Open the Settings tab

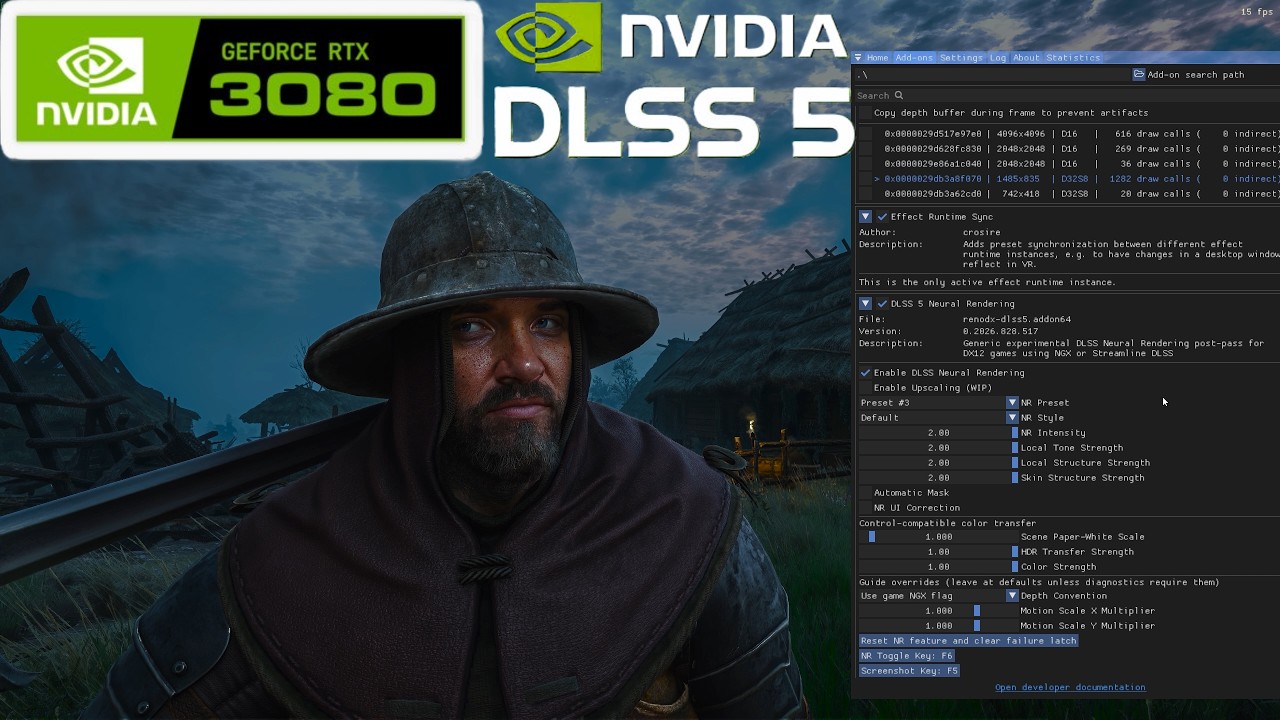pos(961,58)
